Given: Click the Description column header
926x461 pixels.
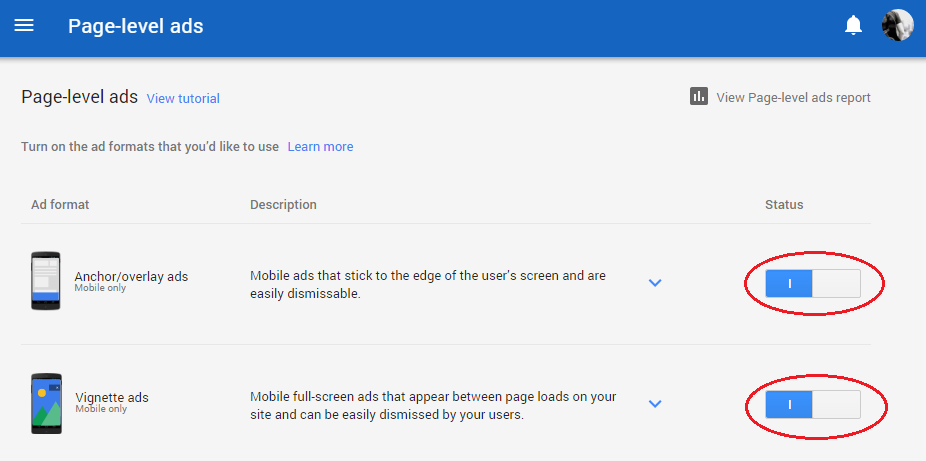Looking at the screenshot, I should click(283, 205).
